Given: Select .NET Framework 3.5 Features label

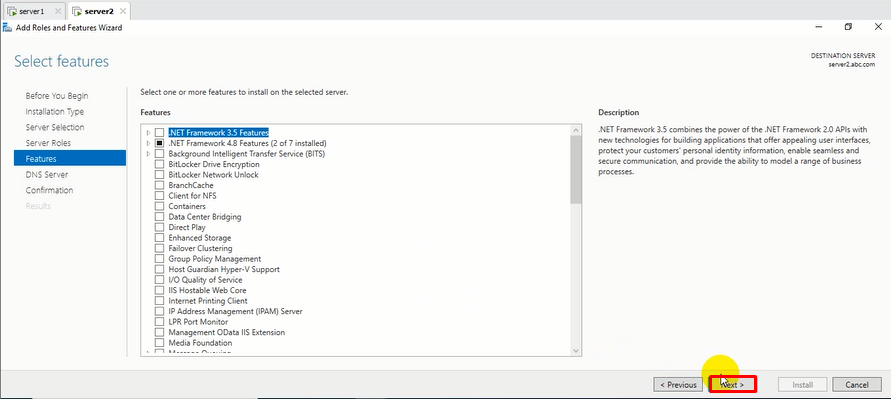Looking at the screenshot, I should (x=218, y=132).
